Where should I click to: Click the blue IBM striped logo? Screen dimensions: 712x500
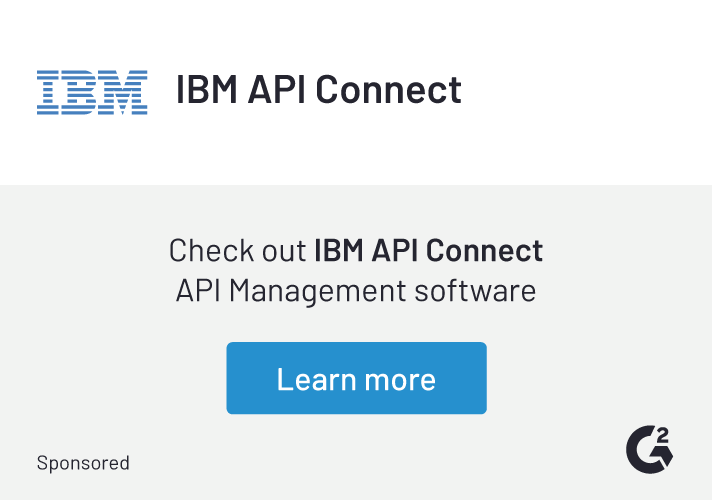point(92,92)
